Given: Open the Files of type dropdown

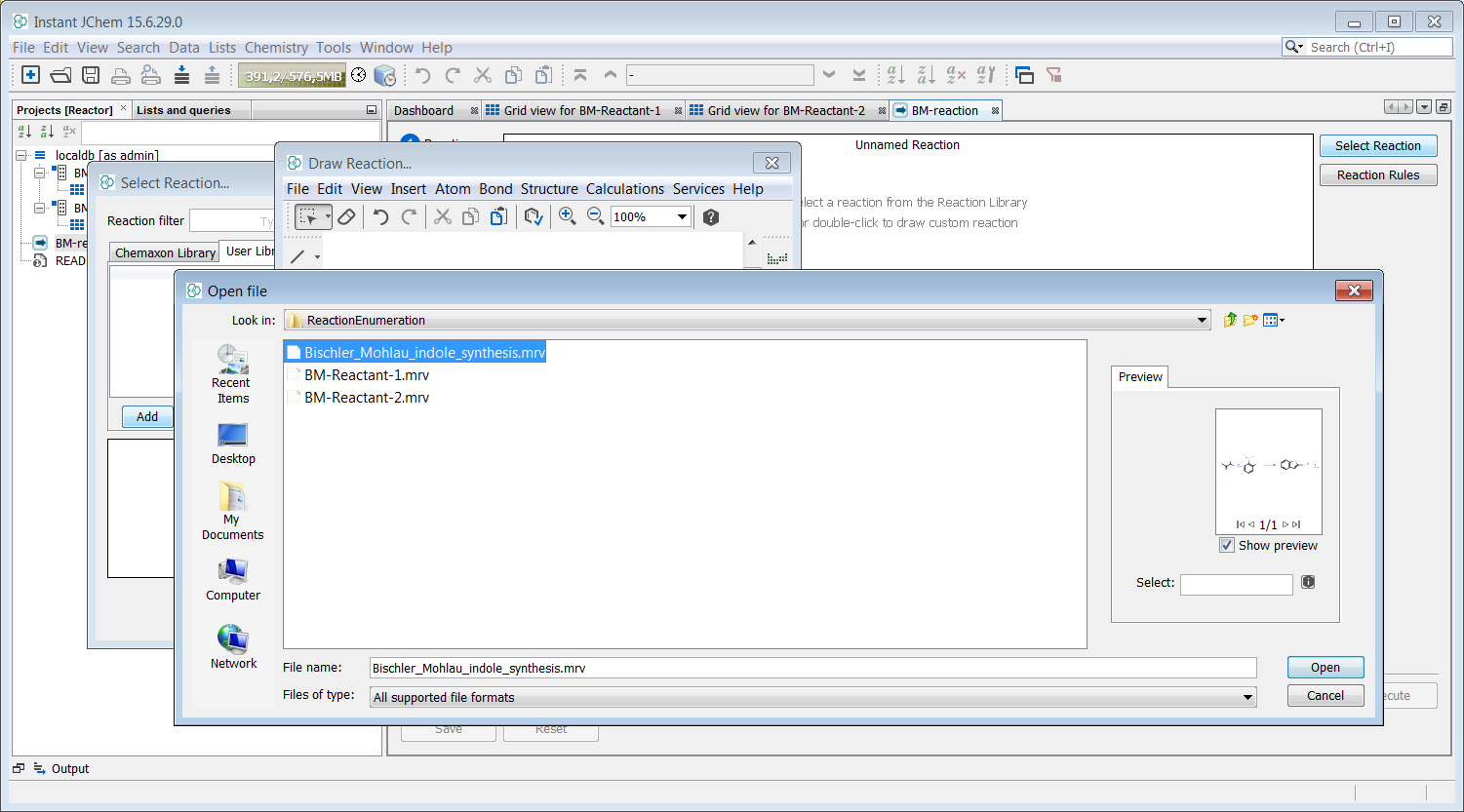Looking at the screenshot, I should coord(1246,698).
